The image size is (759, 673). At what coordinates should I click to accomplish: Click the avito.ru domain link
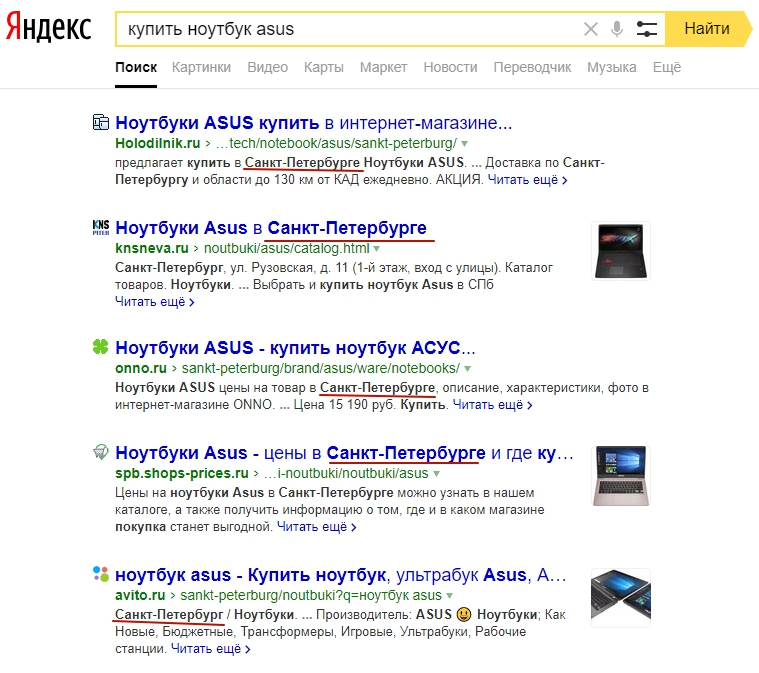(x=140, y=596)
